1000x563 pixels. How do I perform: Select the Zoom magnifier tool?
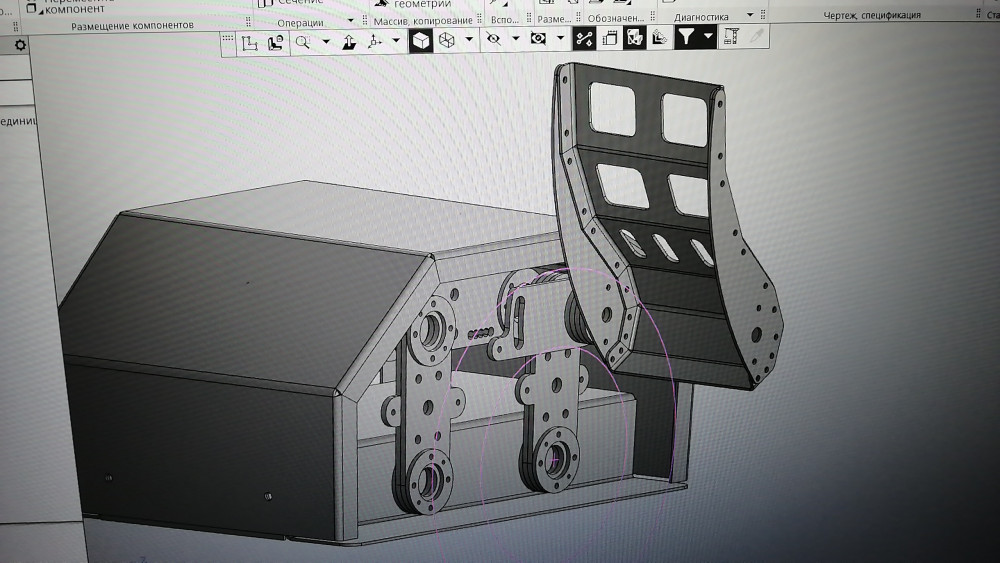pos(302,42)
